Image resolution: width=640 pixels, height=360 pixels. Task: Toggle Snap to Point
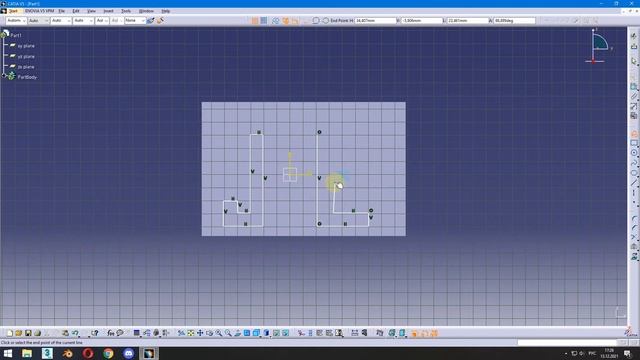[x=264, y=20]
